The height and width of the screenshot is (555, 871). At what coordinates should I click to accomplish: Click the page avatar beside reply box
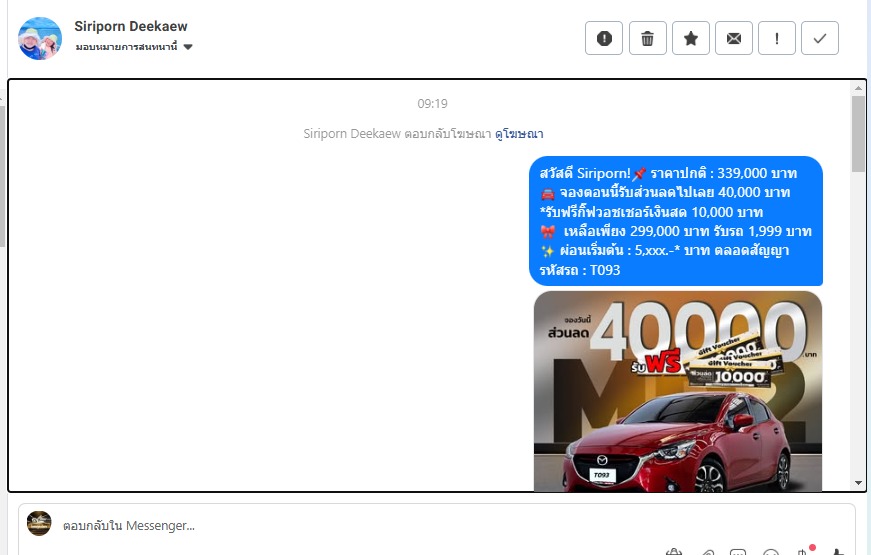coord(39,523)
